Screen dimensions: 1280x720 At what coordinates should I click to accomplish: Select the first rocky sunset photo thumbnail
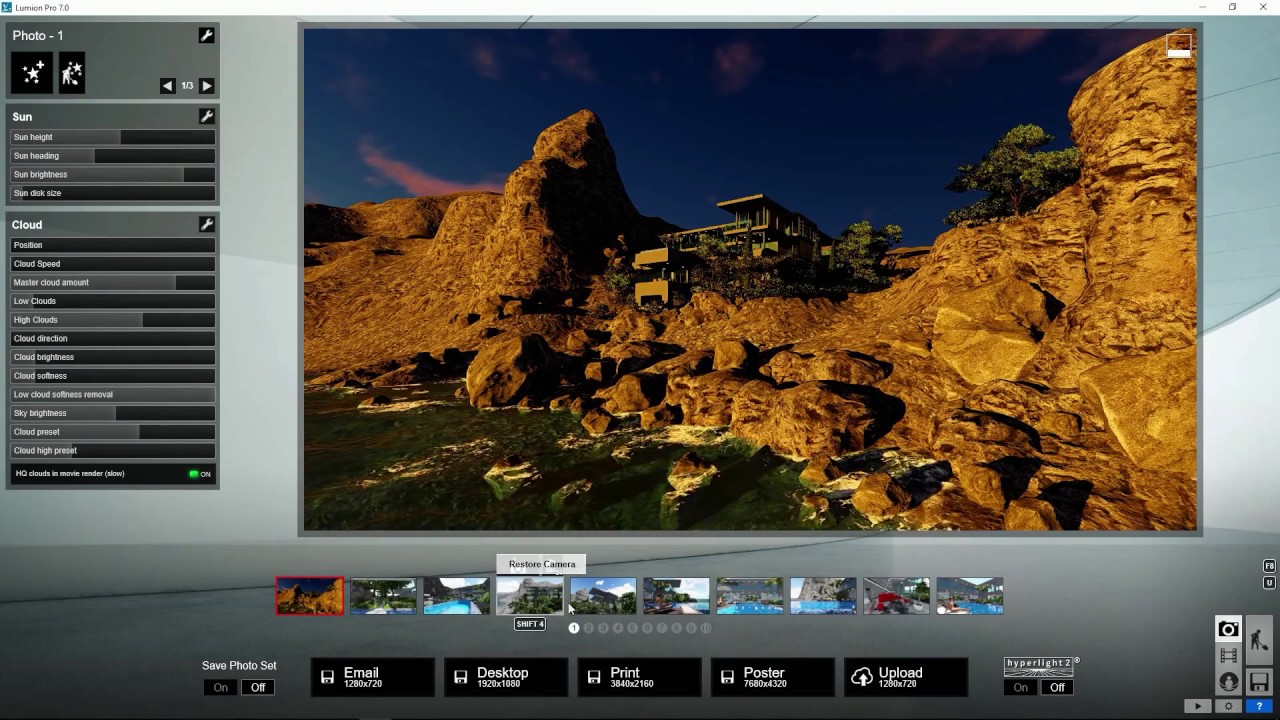310,596
